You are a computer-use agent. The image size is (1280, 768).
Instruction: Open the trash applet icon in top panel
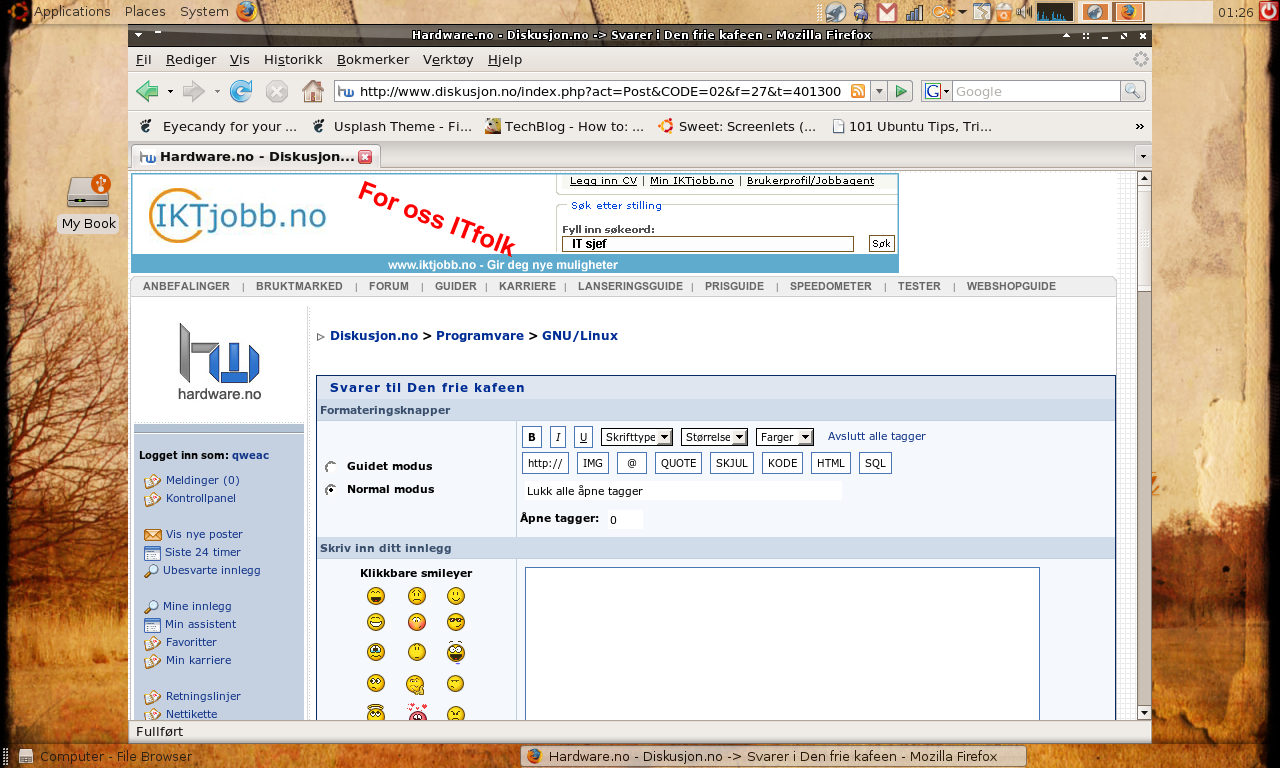[x=1003, y=12]
